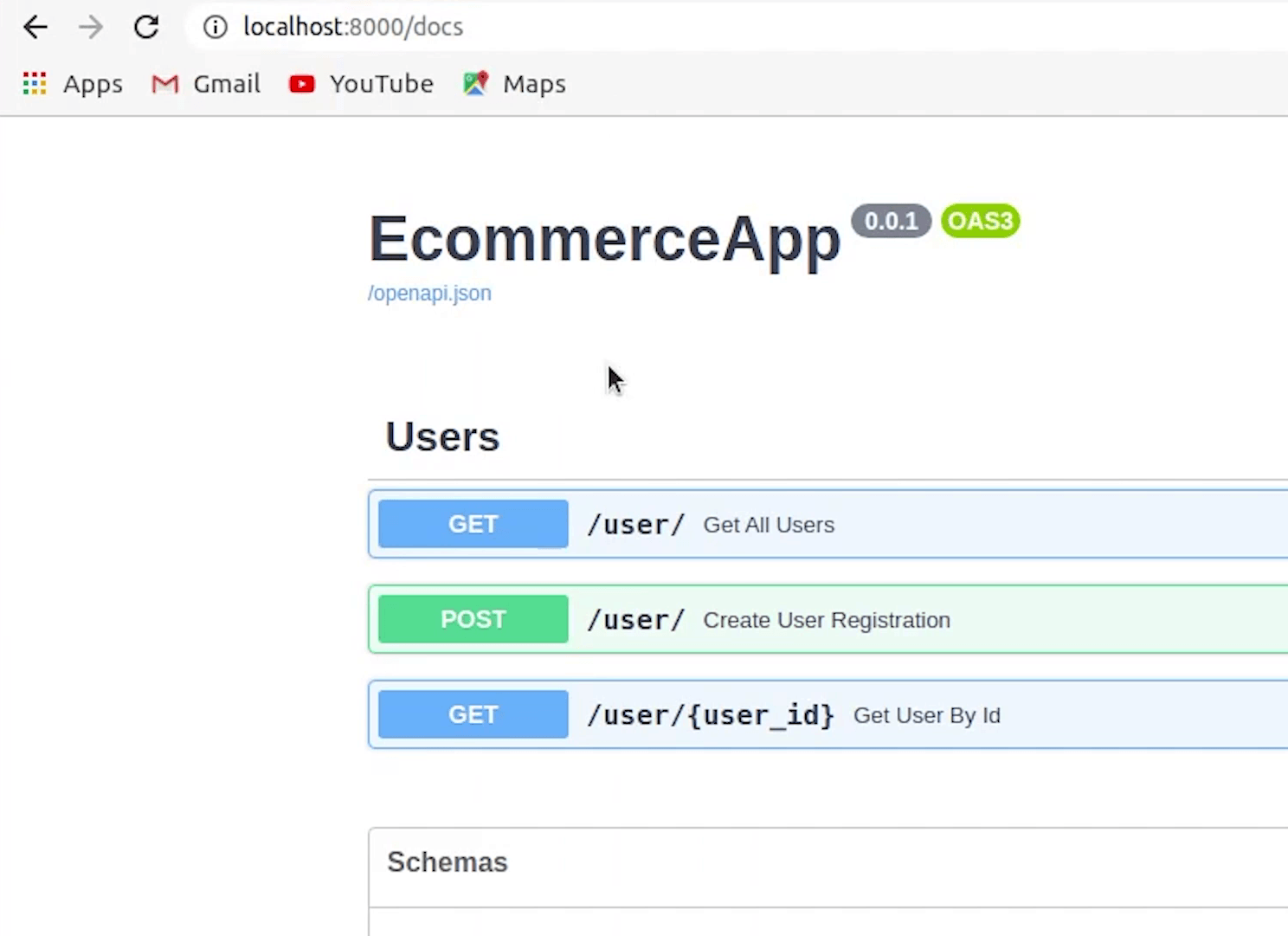Open the Maps bookmark
Viewport: 1288px width, 936px height.
click(x=515, y=84)
